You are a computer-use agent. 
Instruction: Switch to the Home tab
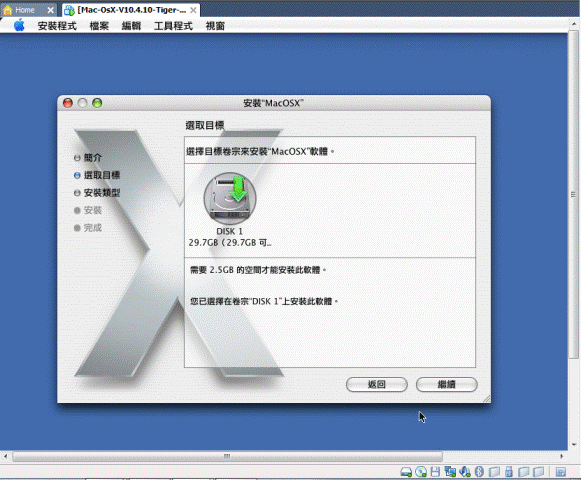tap(24, 10)
